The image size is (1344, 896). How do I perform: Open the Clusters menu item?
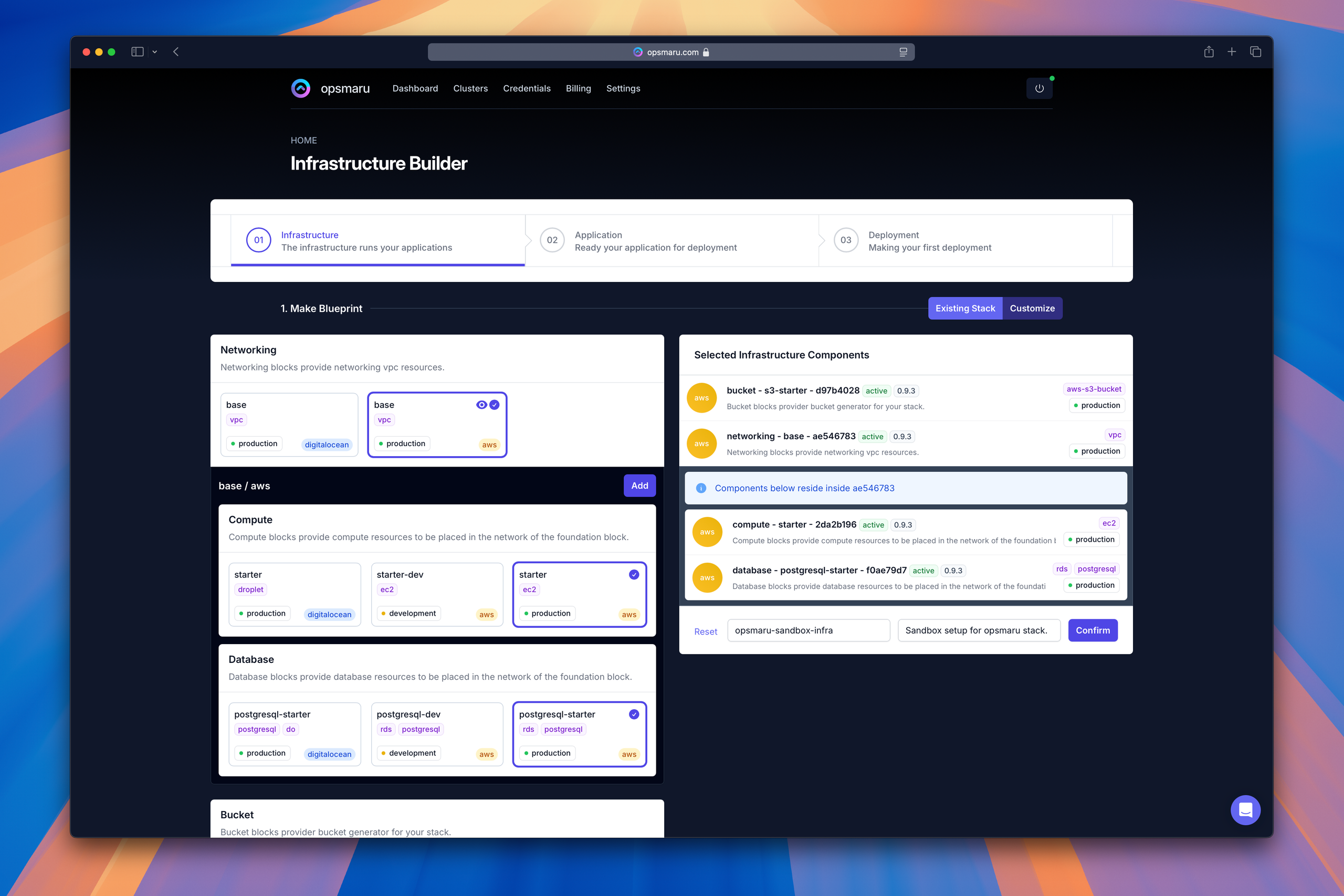(470, 88)
